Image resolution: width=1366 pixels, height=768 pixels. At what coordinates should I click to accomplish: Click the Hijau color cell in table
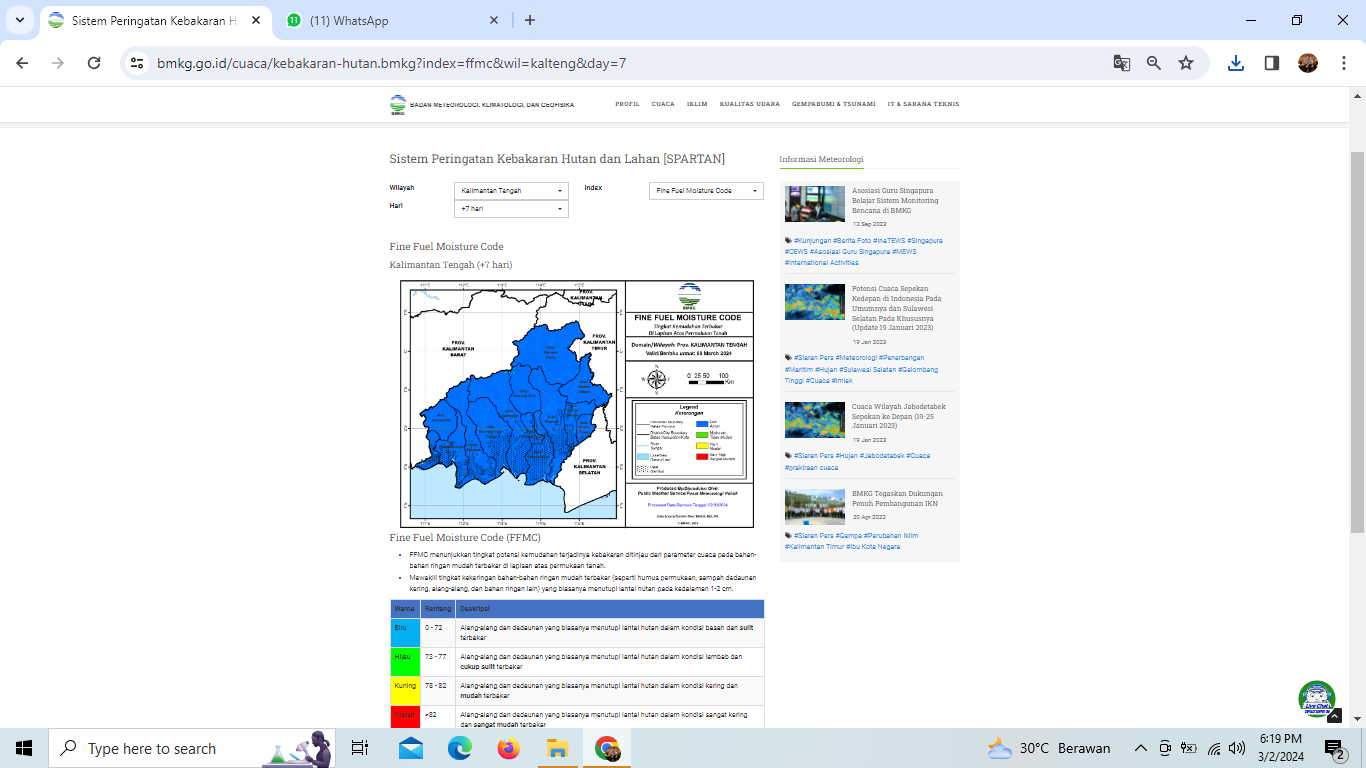coord(405,662)
